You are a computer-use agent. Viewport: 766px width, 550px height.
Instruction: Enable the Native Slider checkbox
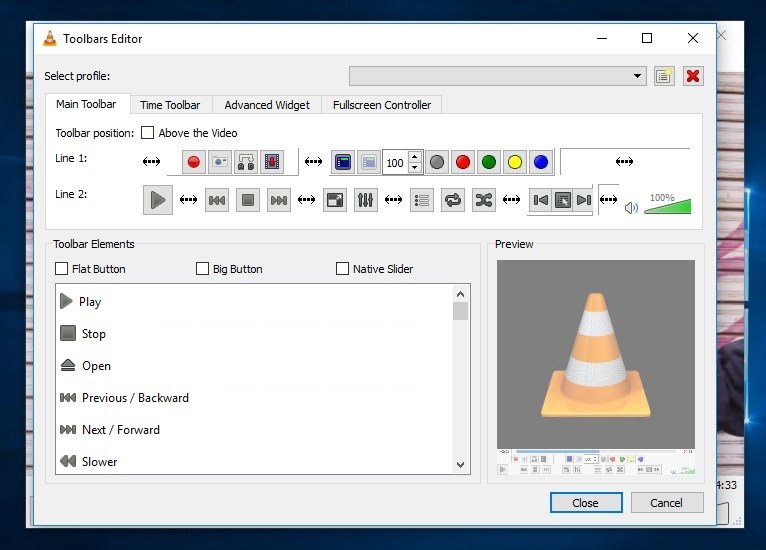(x=342, y=269)
